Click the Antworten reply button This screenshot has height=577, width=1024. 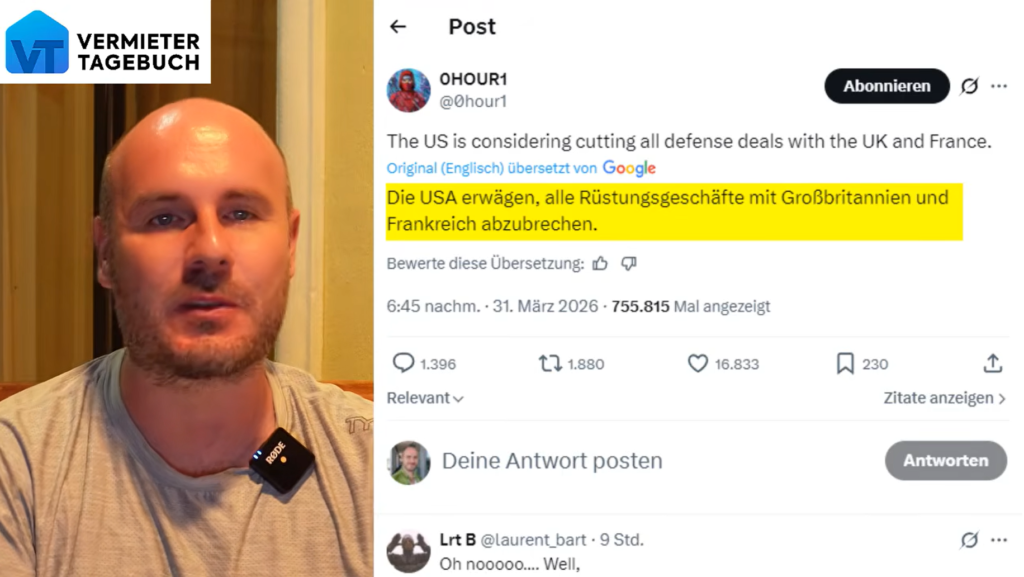click(x=945, y=461)
